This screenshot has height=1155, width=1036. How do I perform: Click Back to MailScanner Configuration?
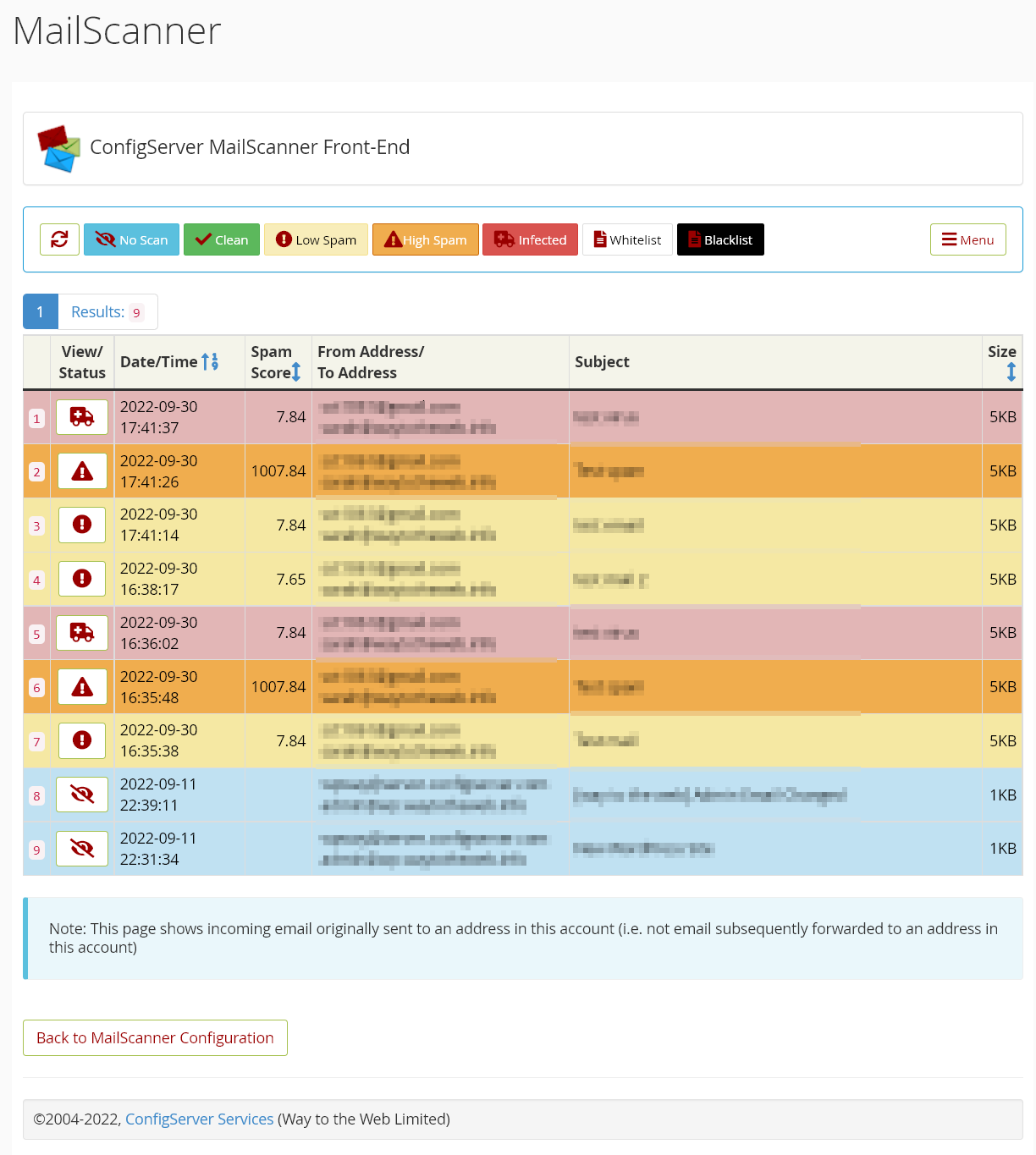coord(155,1037)
